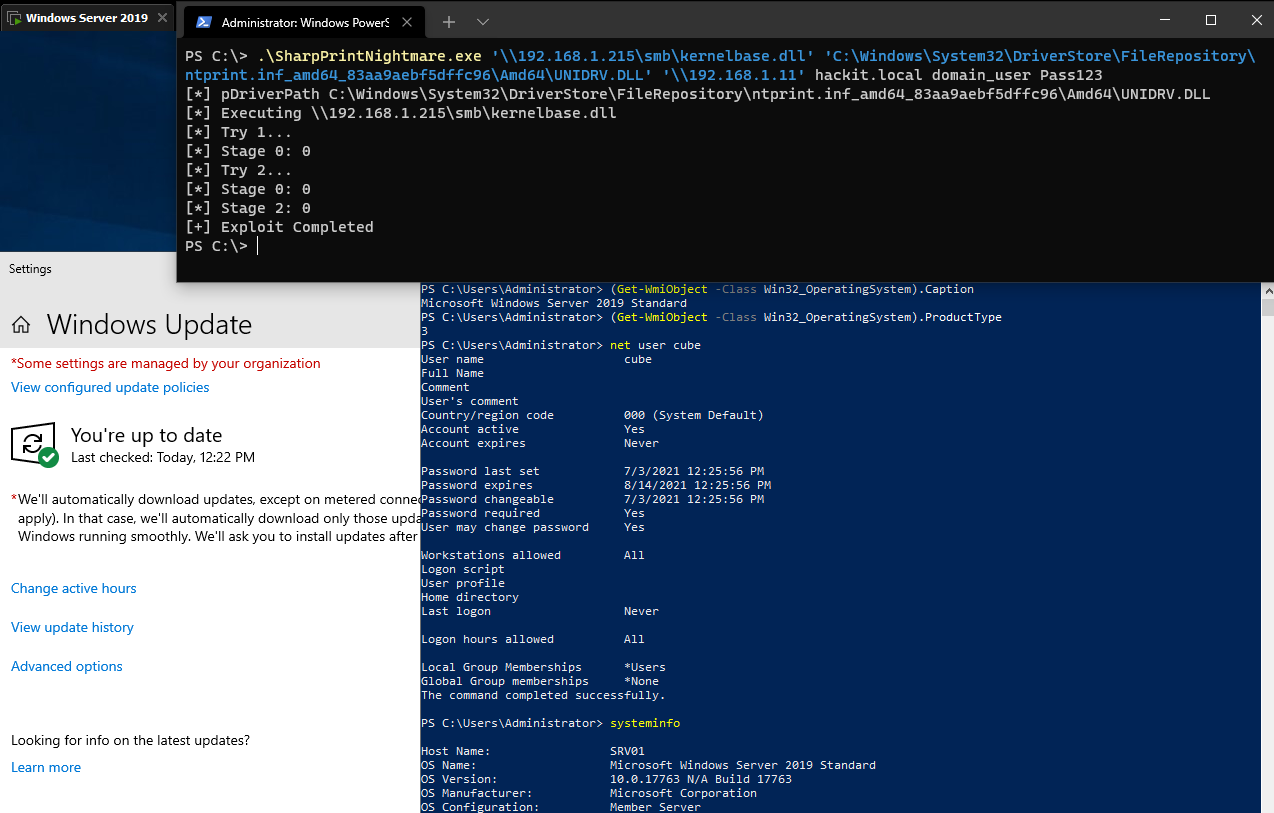1274x813 pixels.
Task: Click the 'net user cube' command
Action: pos(655,345)
